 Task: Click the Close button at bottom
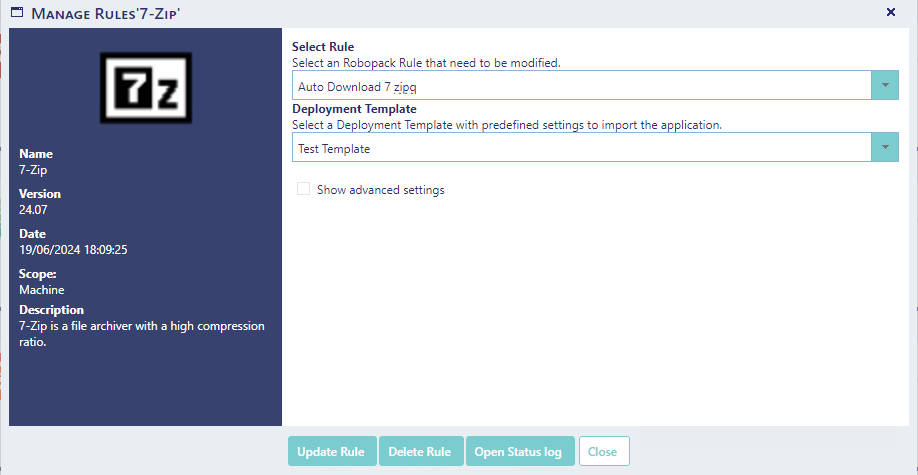[x=604, y=451]
